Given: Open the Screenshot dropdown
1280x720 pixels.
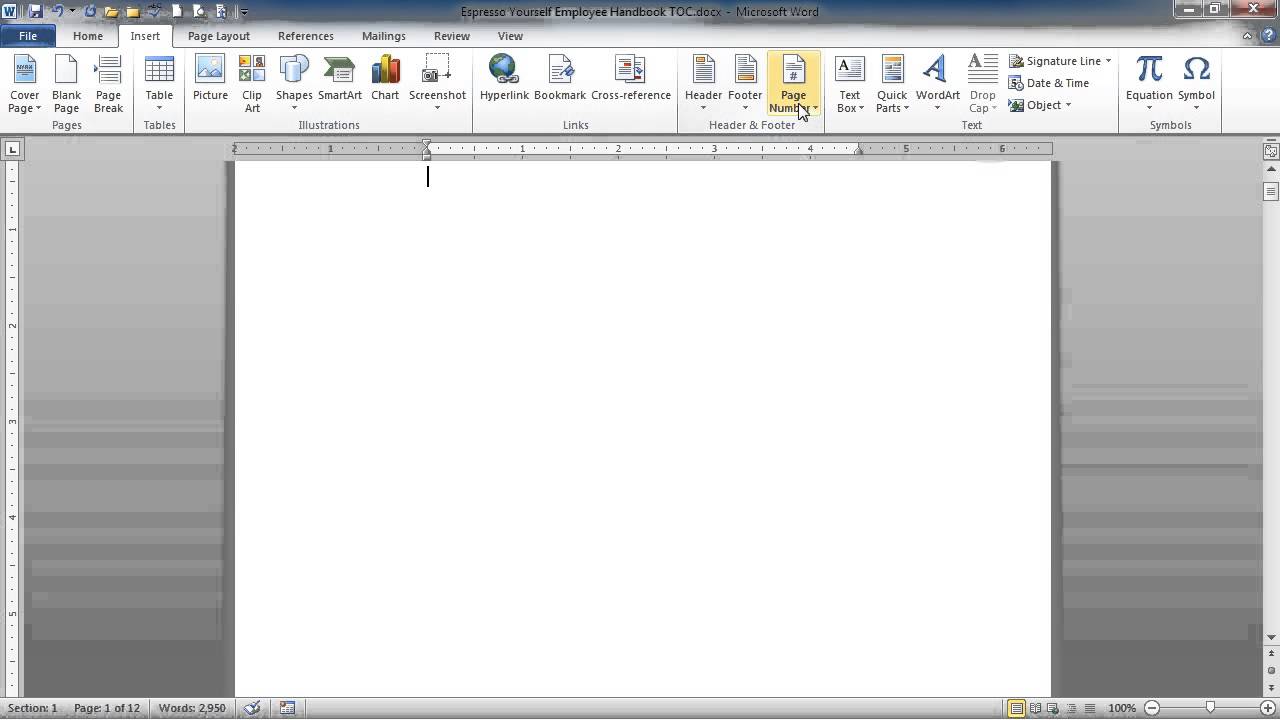Looking at the screenshot, I should coord(437,84).
